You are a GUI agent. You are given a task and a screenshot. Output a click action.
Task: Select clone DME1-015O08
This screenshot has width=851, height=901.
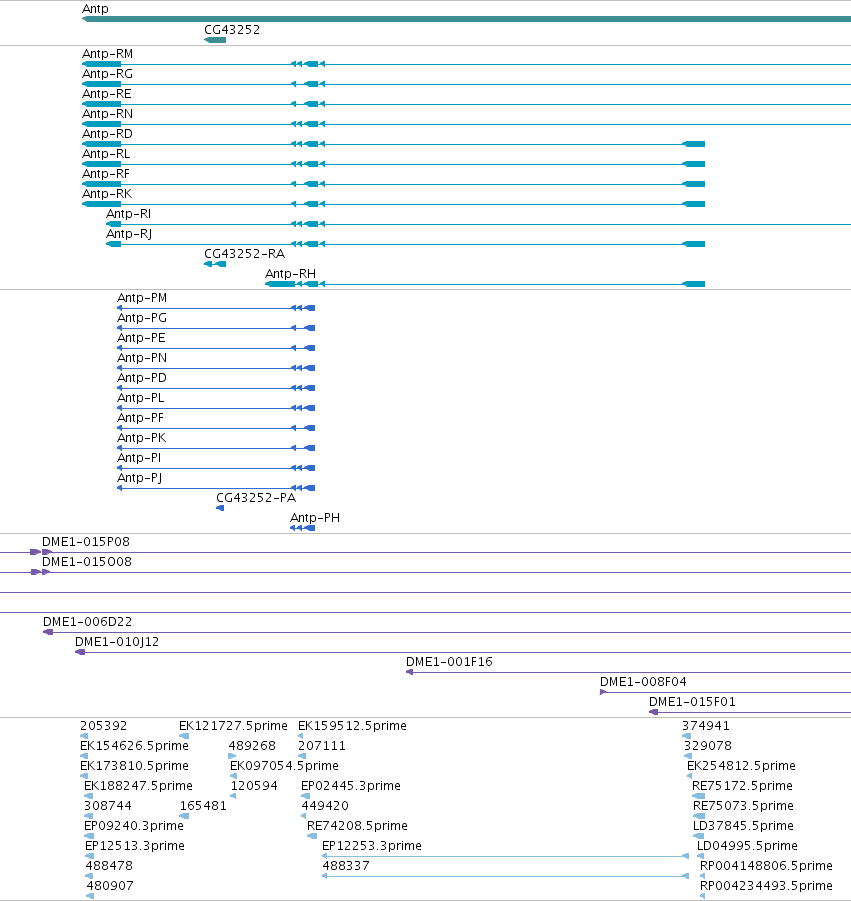(87, 562)
